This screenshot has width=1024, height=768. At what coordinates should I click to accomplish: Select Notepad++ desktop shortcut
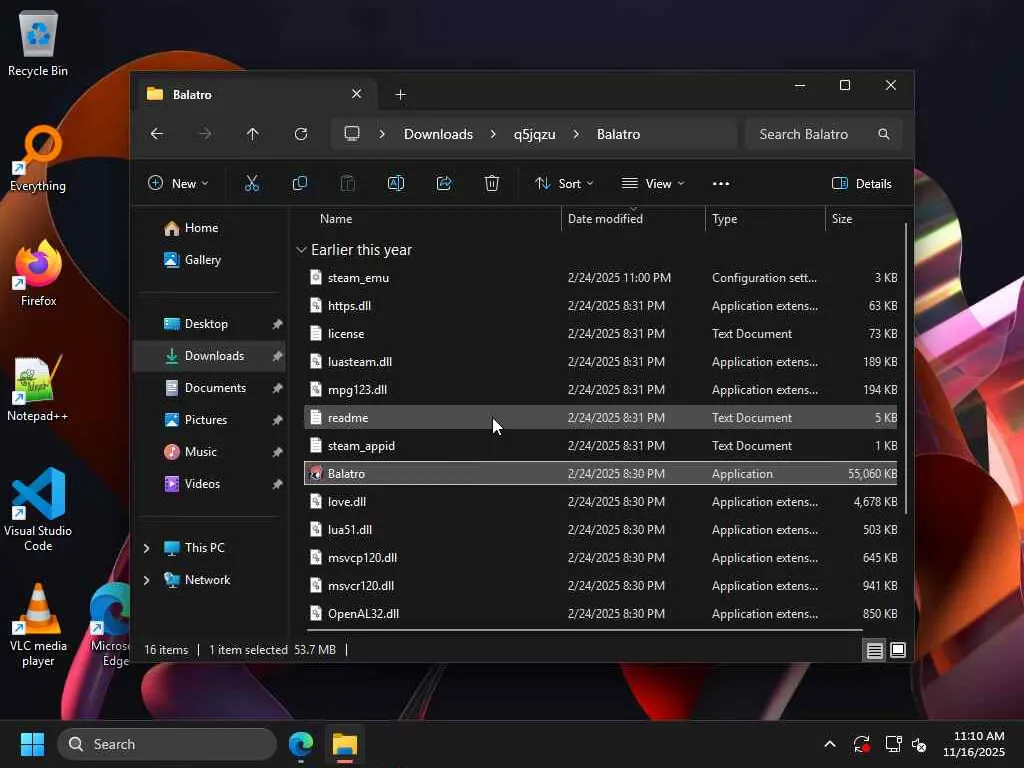38,389
